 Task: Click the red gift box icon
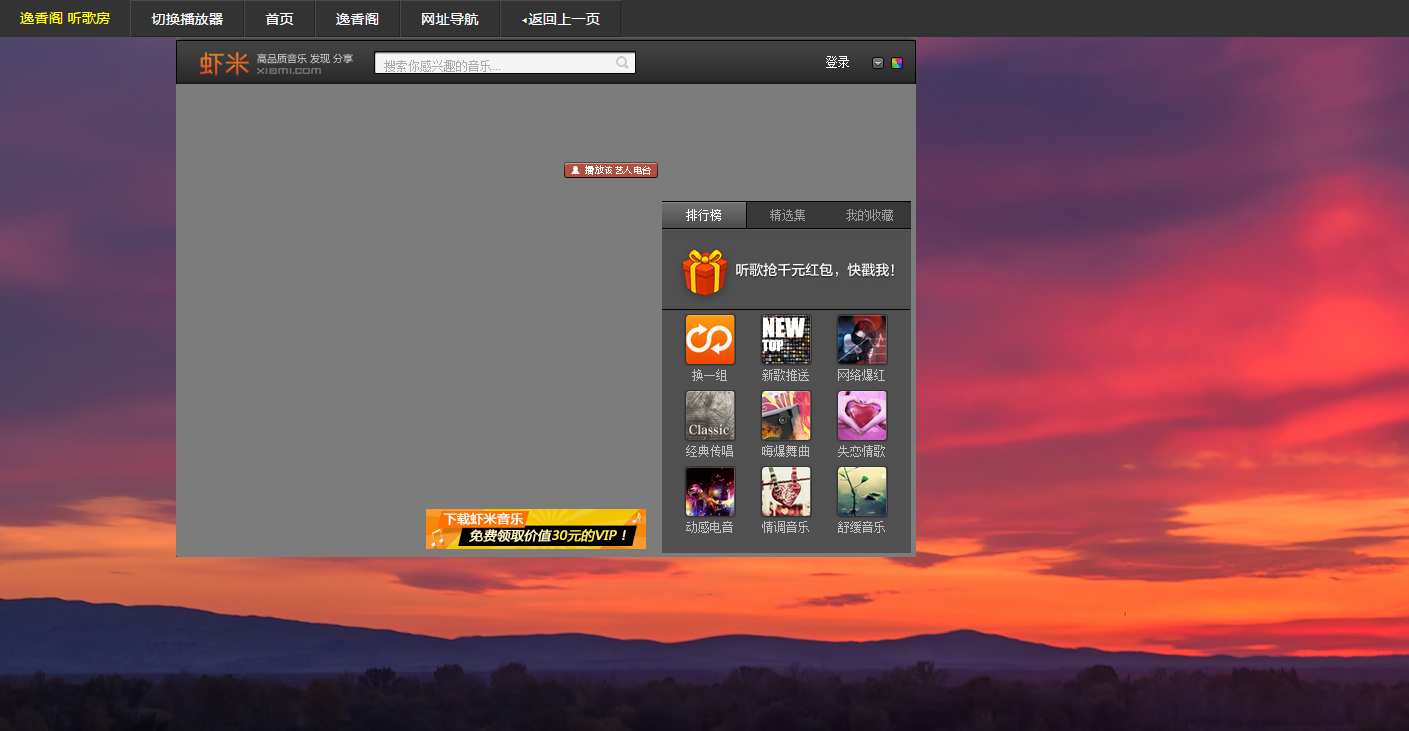pos(704,272)
